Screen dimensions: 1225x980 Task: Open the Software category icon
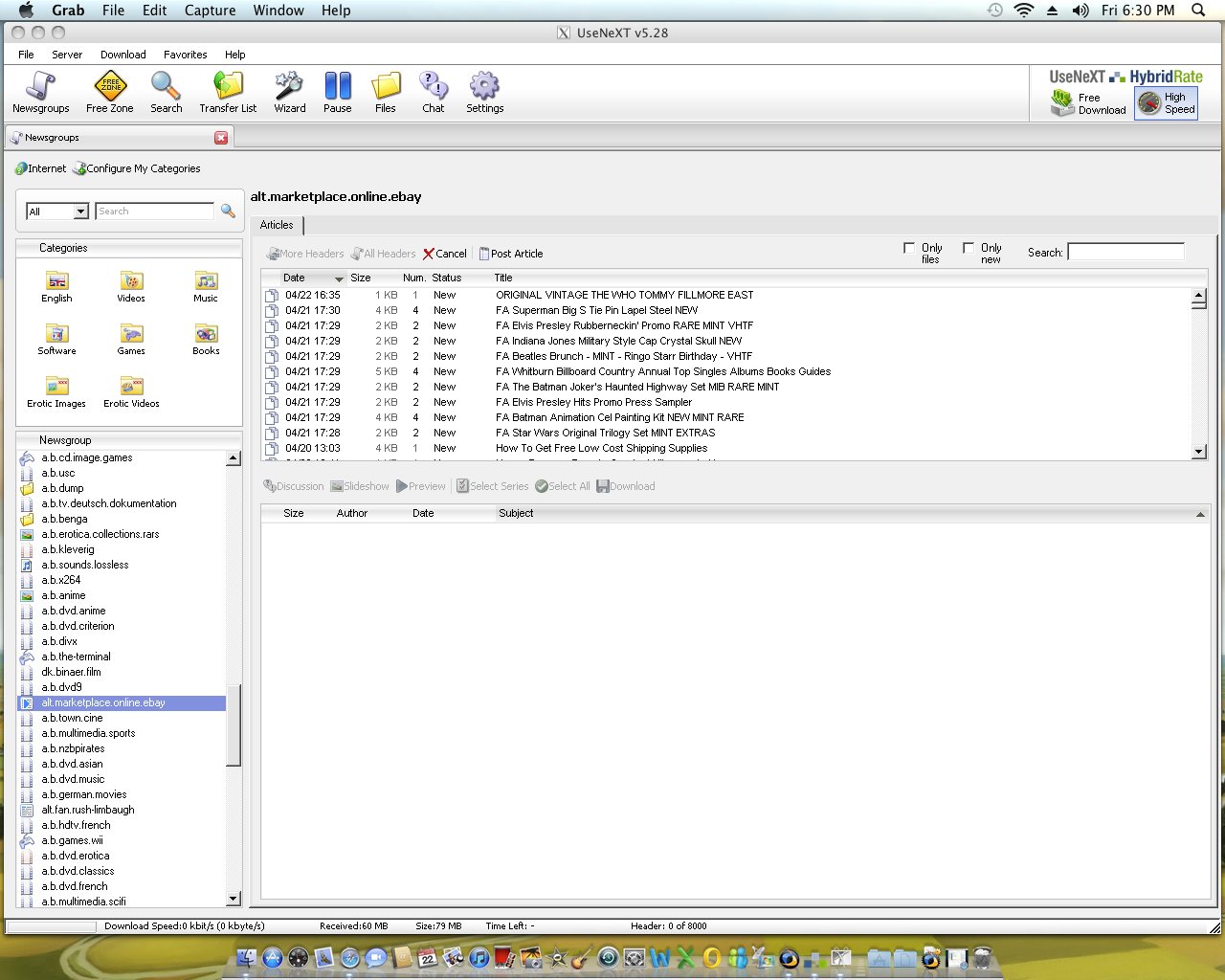[x=56, y=333]
